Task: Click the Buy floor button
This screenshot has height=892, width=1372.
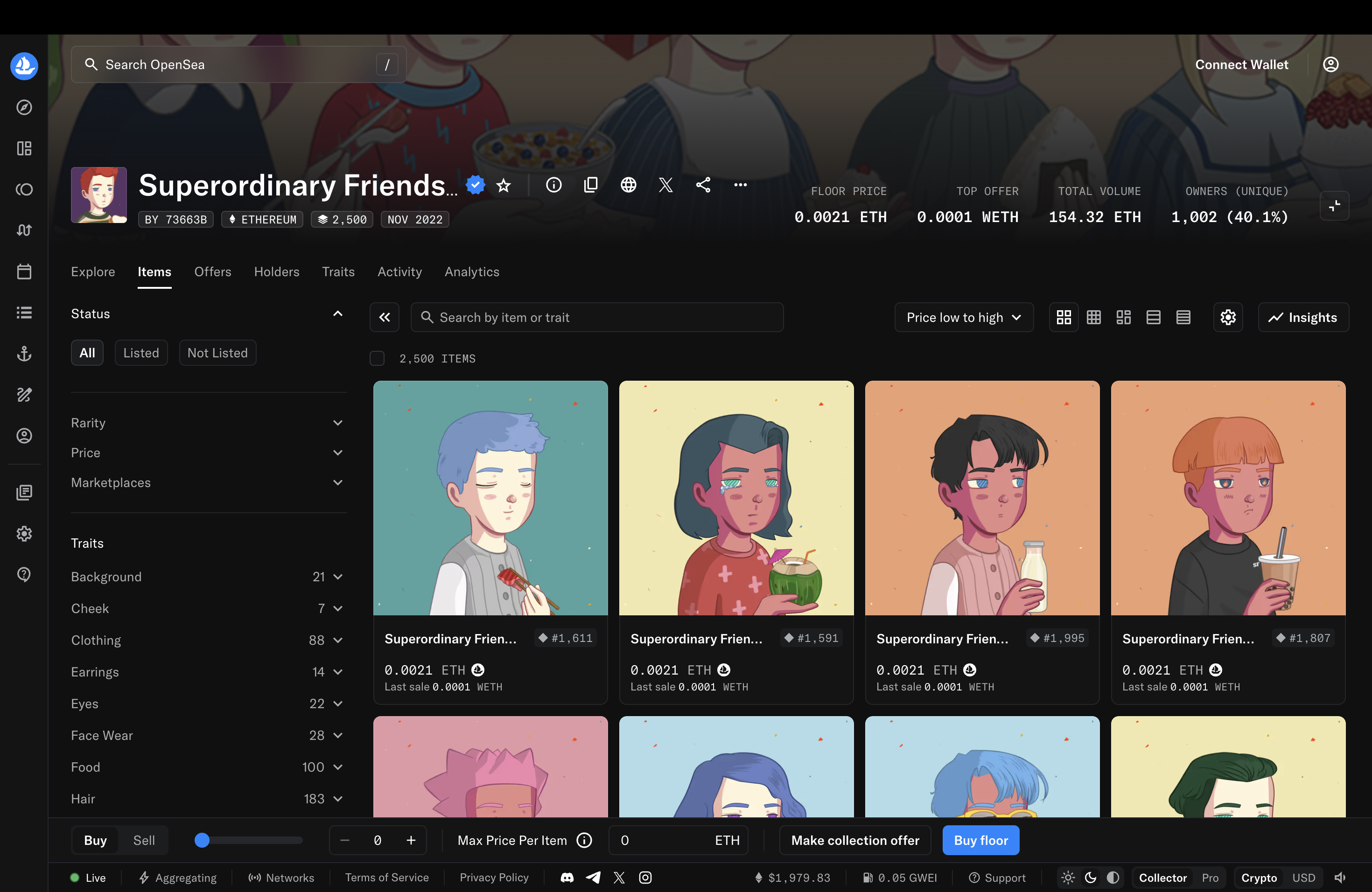Action: (x=980, y=841)
